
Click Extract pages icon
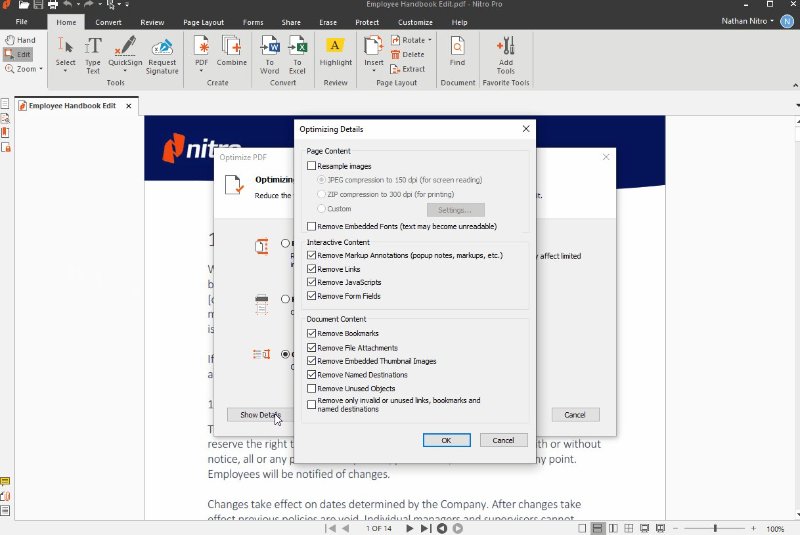point(408,69)
